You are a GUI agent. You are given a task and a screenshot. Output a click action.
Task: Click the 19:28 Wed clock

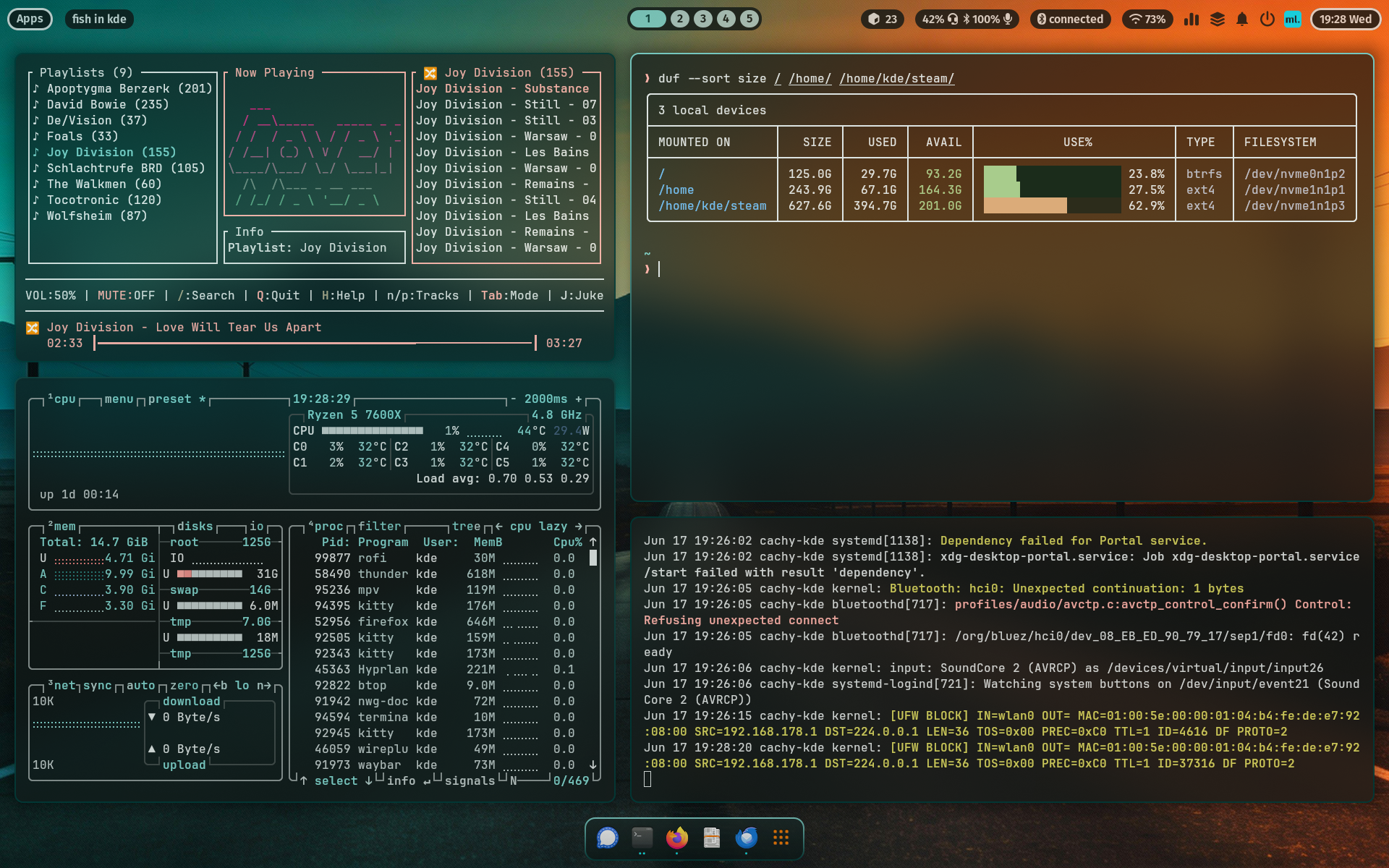(1346, 20)
